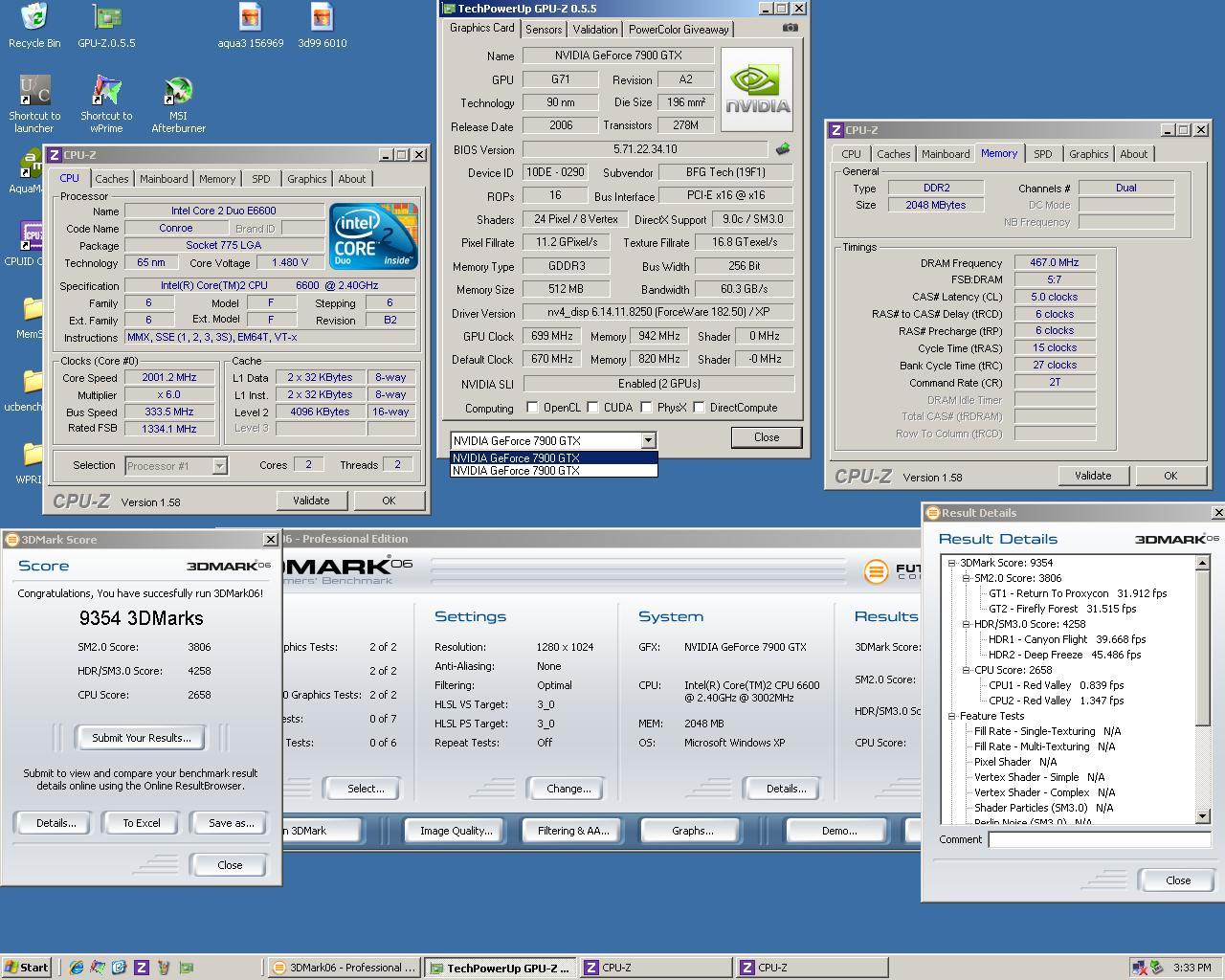Open the GPU selection dropdown arrow
The width and height of the screenshot is (1225, 980).
point(648,440)
